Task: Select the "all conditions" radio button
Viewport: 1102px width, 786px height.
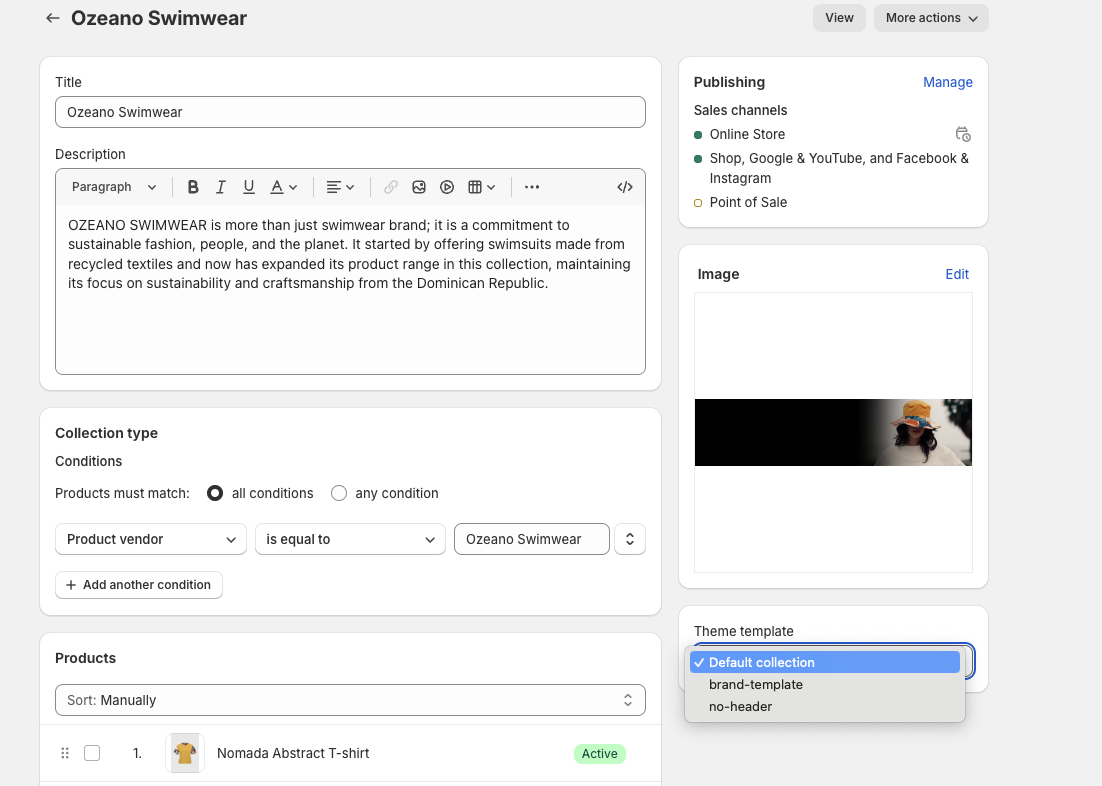Action: pos(215,493)
